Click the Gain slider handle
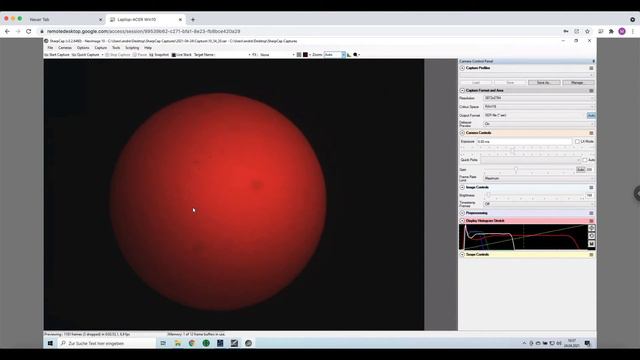The image size is (640, 360). [516, 169]
